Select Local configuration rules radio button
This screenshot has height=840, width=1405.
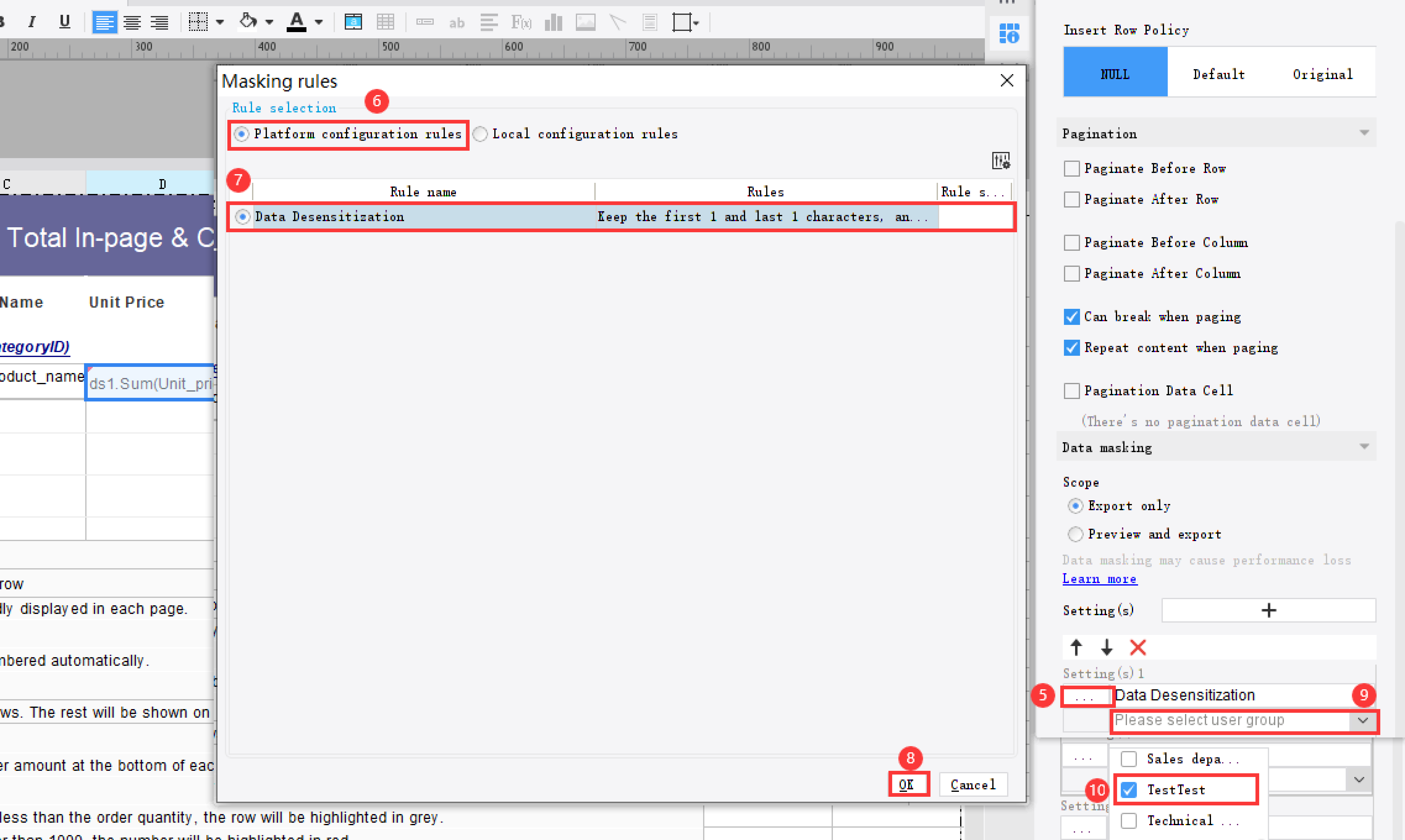click(x=481, y=134)
